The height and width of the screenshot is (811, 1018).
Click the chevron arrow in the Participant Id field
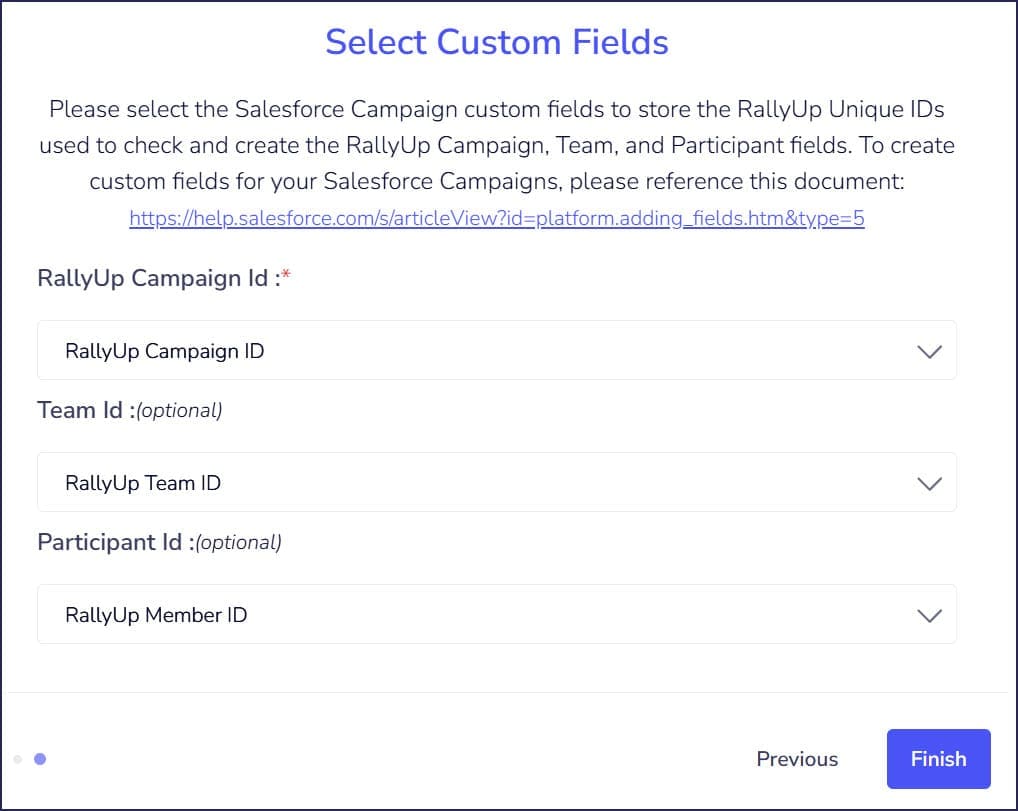pyautogui.click(x=929, y=615)
